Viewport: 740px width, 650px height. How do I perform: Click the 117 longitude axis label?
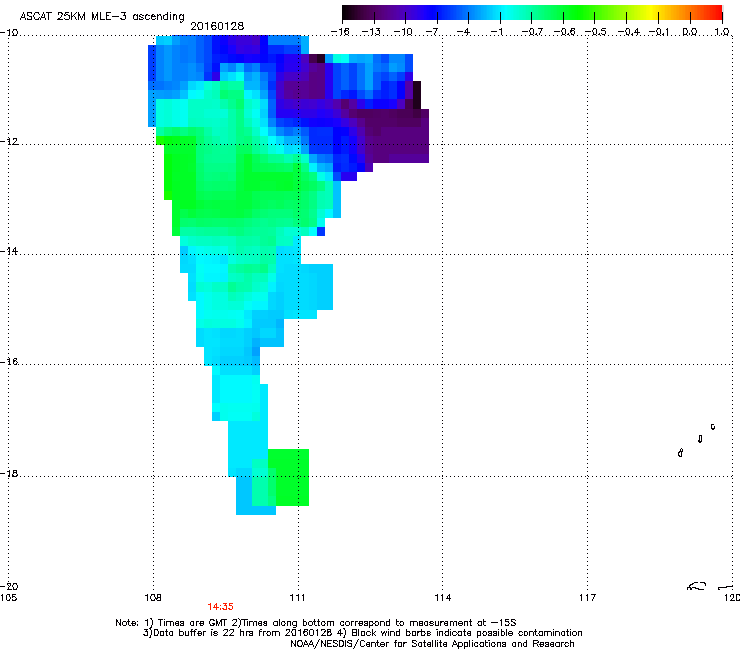point(587,598)
